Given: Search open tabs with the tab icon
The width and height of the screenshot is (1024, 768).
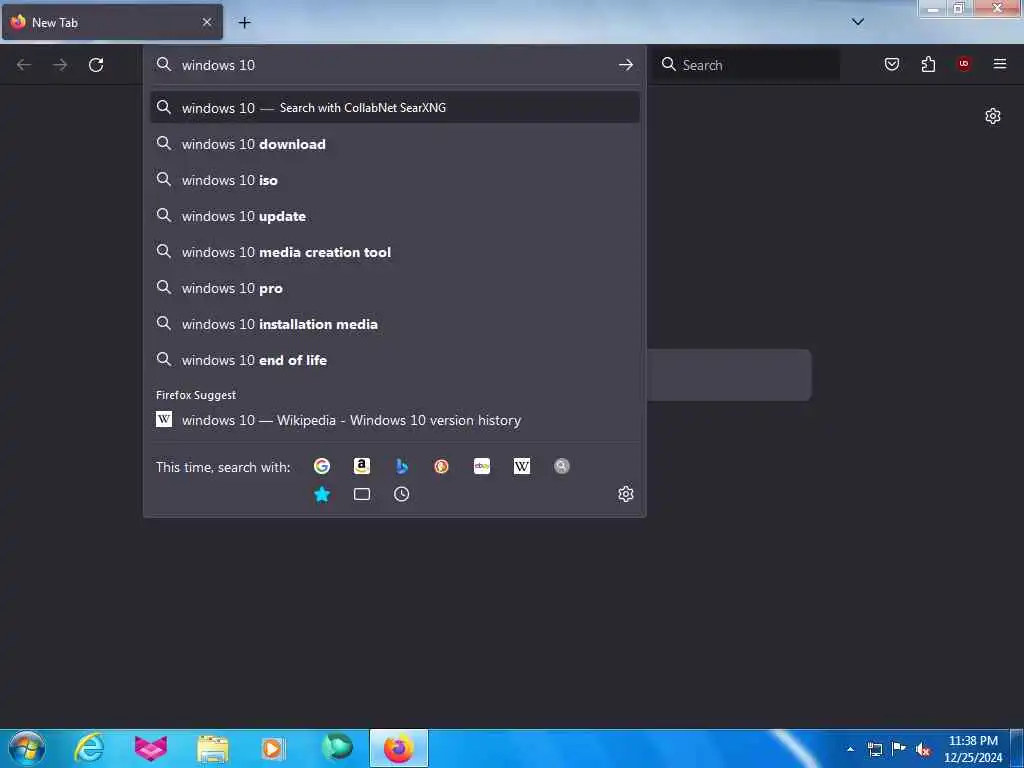Looking at the screenshot, I should (x=361, y=494).
